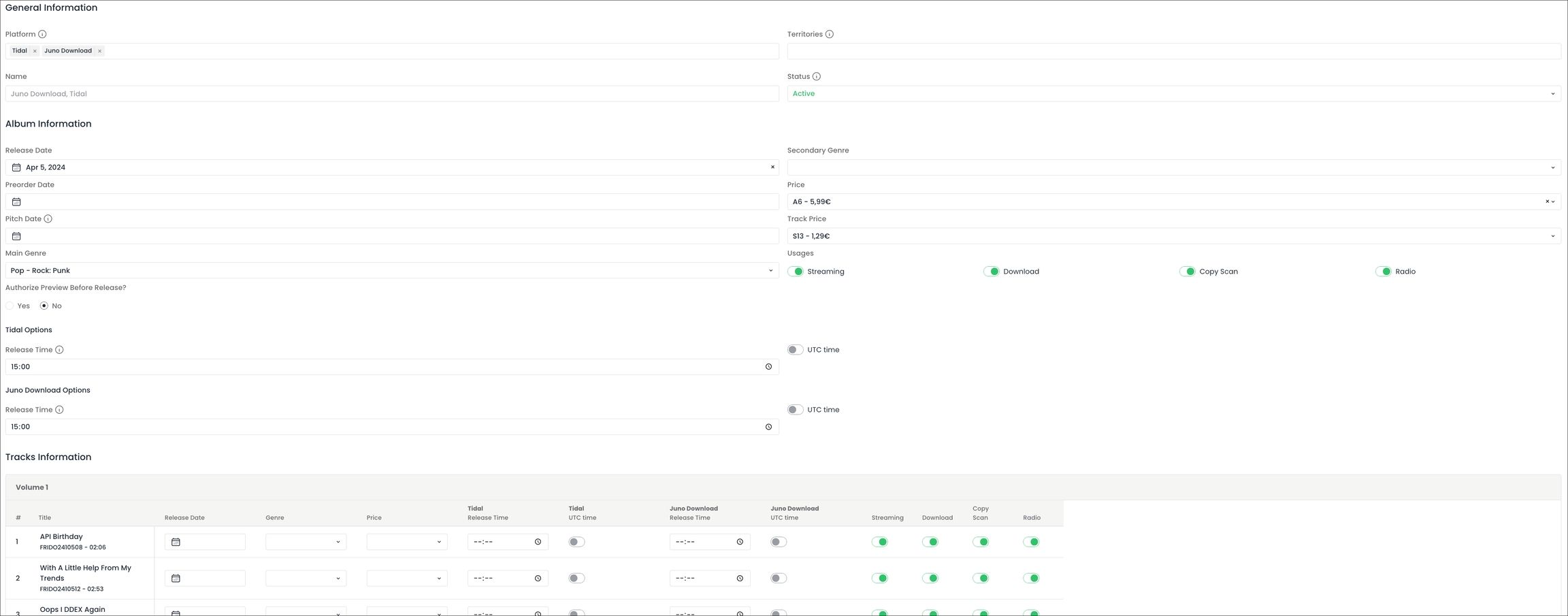This screenshot has height=616, width=1568.
Task: Open the Pitch Date calendar icon
Action: (16, 236)
